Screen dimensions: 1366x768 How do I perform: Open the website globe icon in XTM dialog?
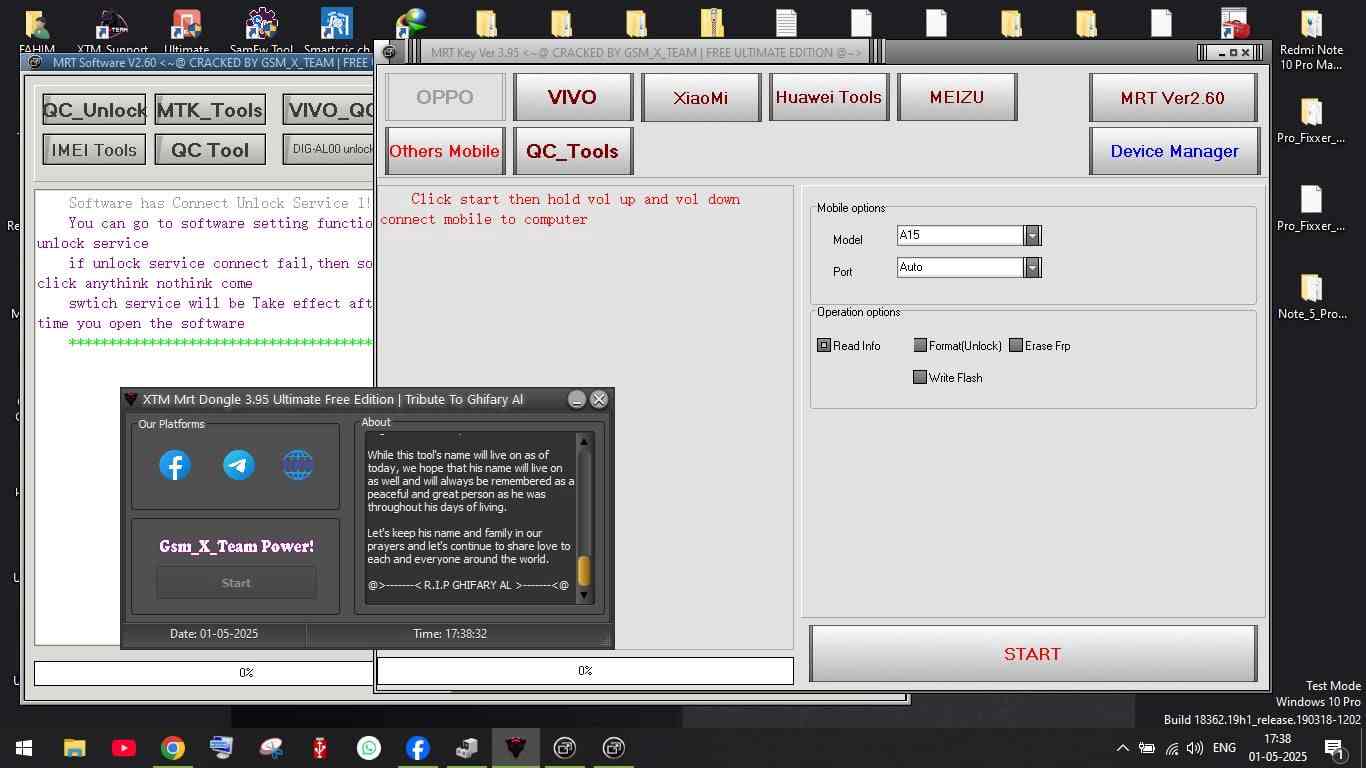click(x=298, y=465)
